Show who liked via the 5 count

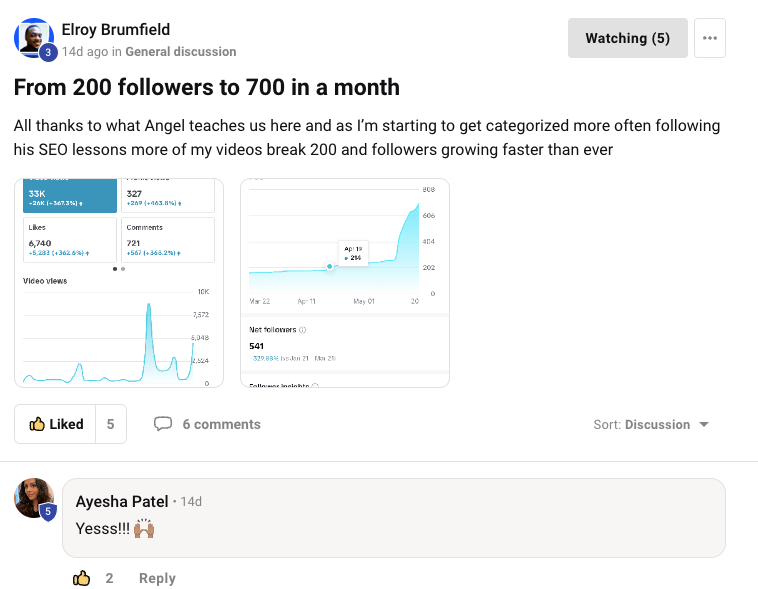[111, 424]
